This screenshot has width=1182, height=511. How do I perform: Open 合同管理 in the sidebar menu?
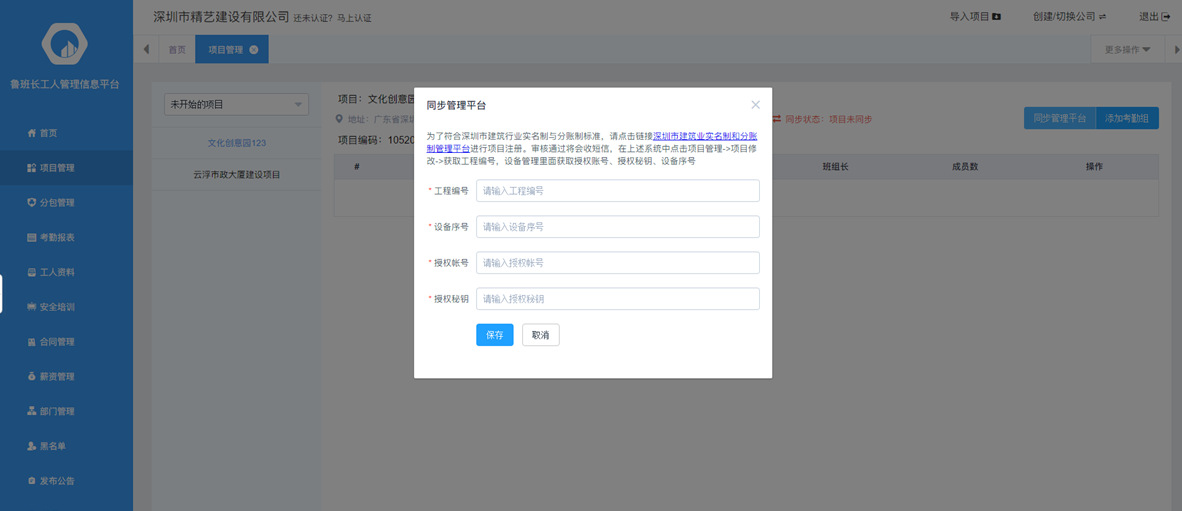pyautogui.click(x=57, y=342)
